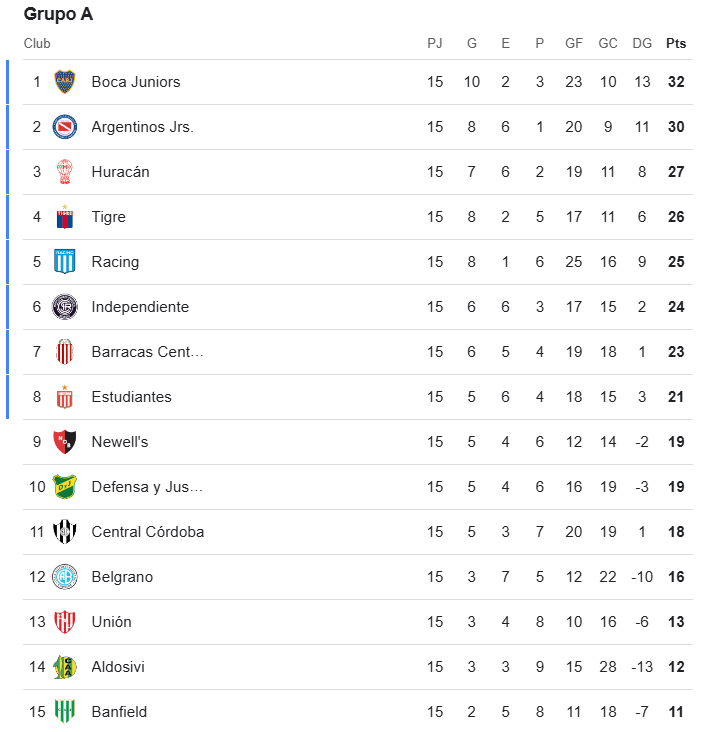Click Boca Juniors' 32 points value

tap(676, 82)
